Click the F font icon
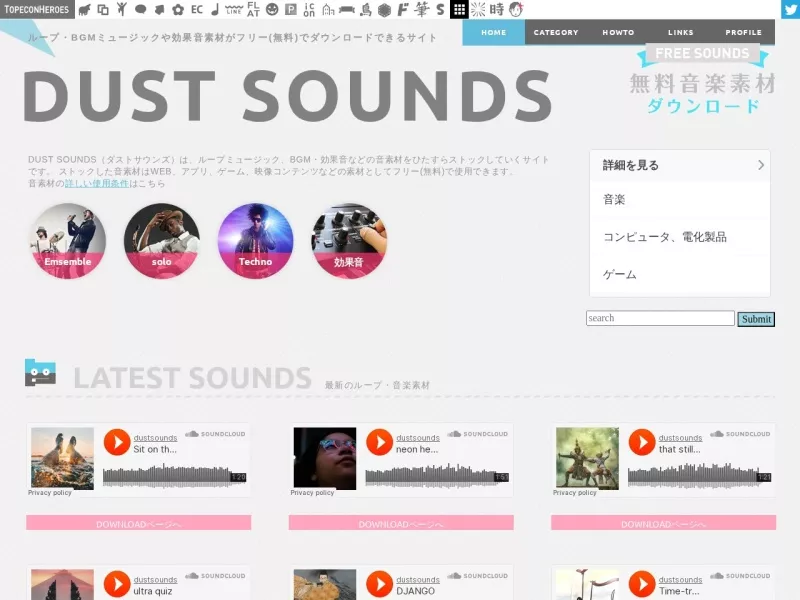 (403, 9)
